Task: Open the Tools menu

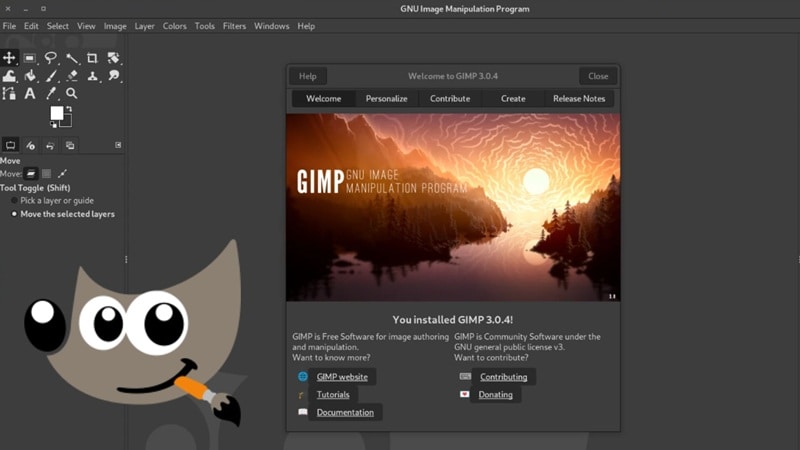Action: [x=205, y=26]
